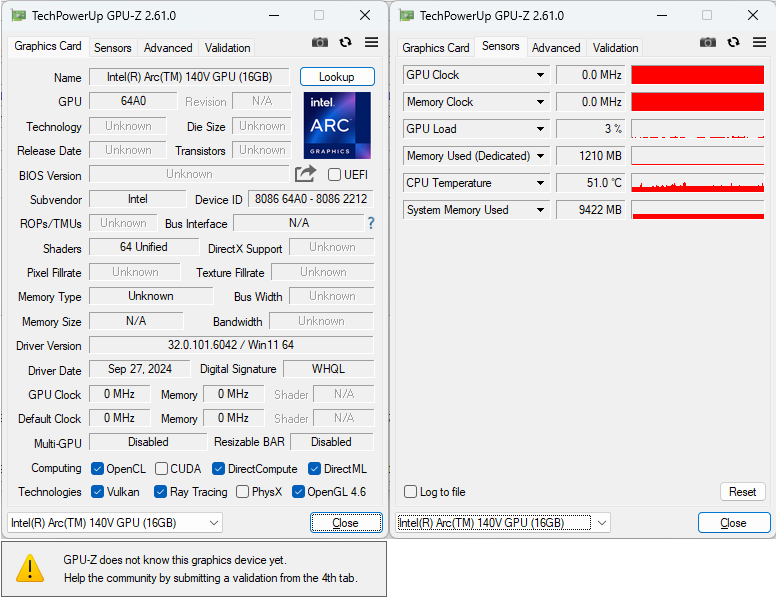Screen dimensions: 776x600
Task: Click GPU-Z app icon in right title bar
Action: 406,15
